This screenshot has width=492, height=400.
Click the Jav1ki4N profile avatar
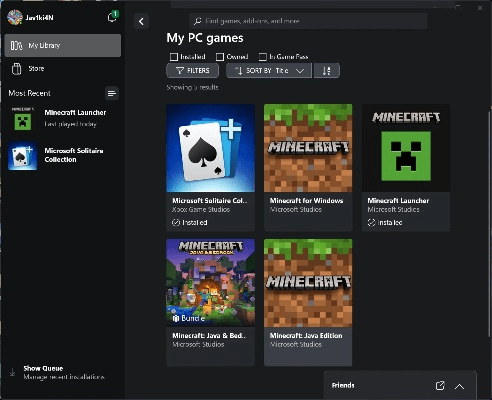click(15, 17)
